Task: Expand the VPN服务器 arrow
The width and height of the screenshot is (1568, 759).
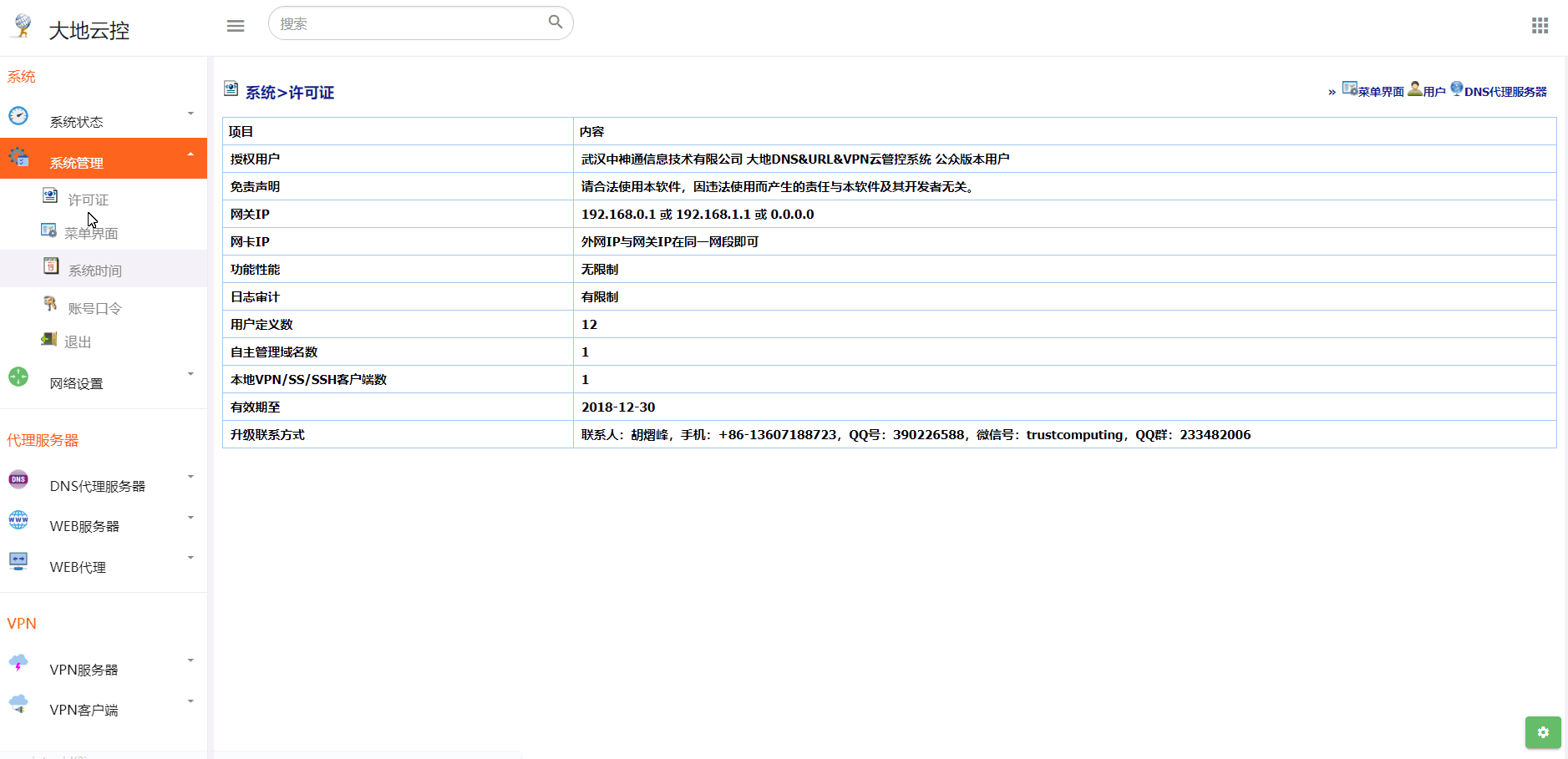Action: point(190,660)
